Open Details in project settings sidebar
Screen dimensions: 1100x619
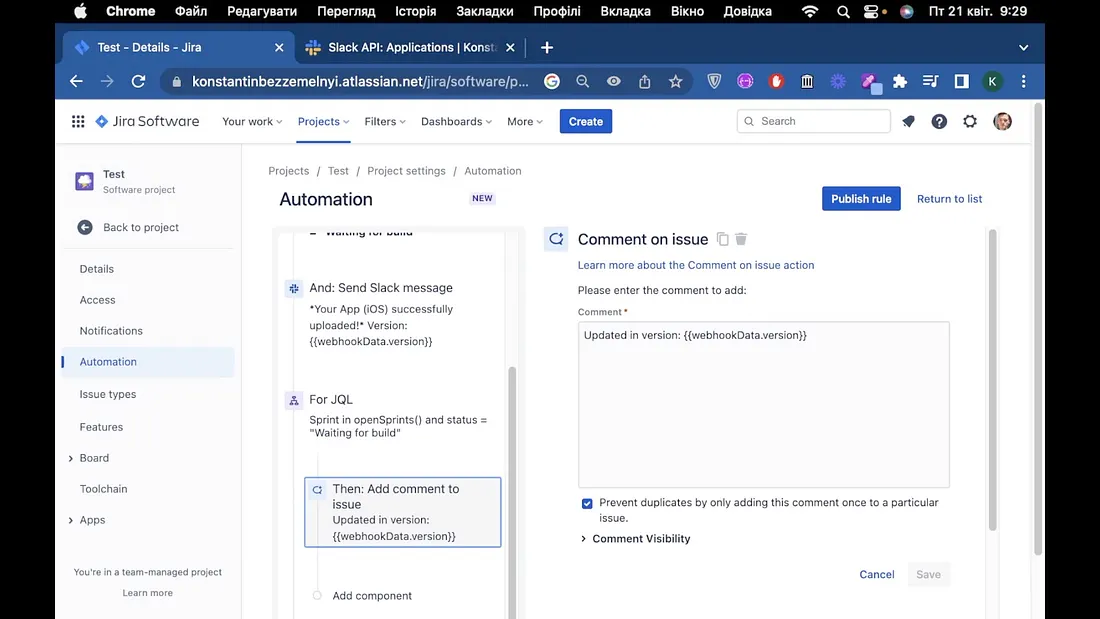(97, 269)
